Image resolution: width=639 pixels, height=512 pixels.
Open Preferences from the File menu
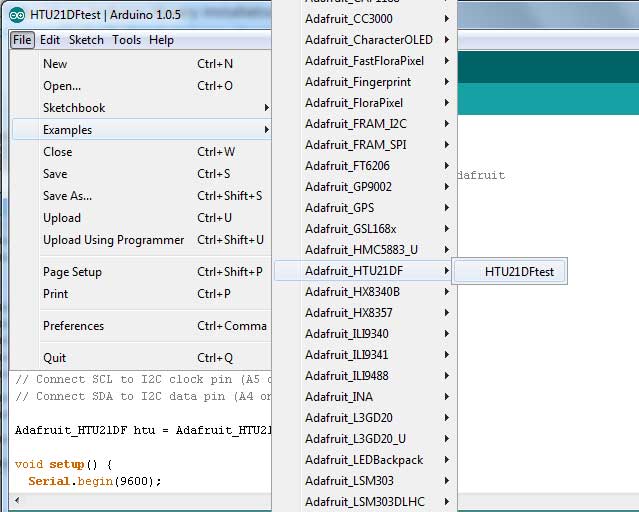[73, 326]
